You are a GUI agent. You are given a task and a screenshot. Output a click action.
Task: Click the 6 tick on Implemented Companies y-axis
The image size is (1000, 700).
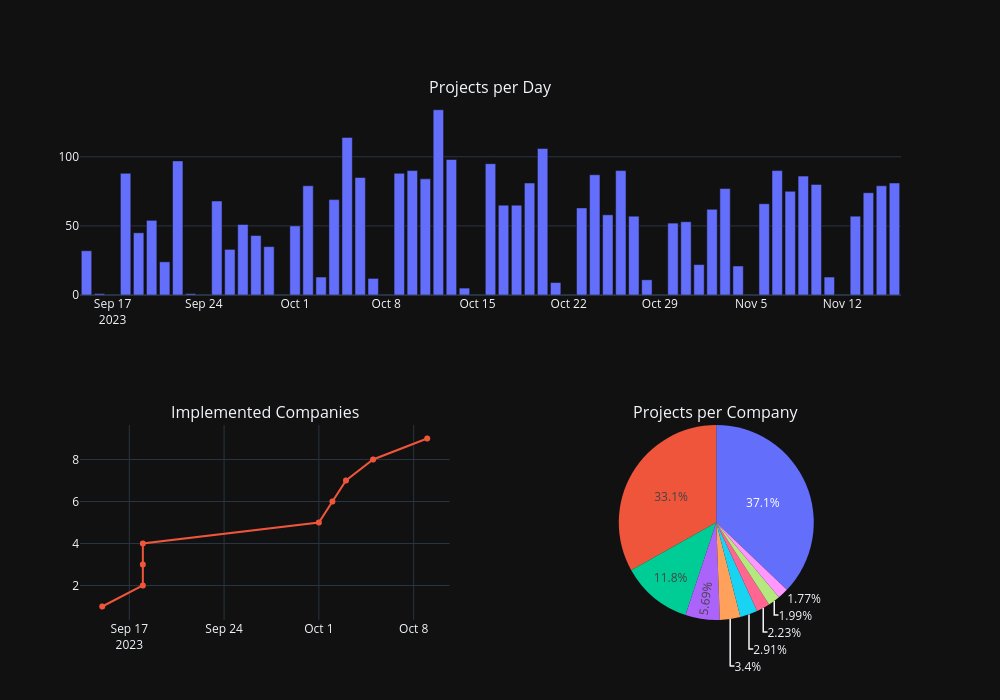76,502
